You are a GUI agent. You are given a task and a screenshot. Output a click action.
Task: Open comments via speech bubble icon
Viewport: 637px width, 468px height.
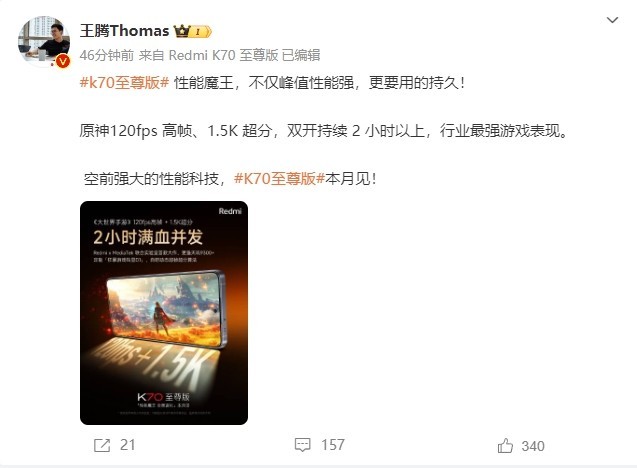coord(302,445)
